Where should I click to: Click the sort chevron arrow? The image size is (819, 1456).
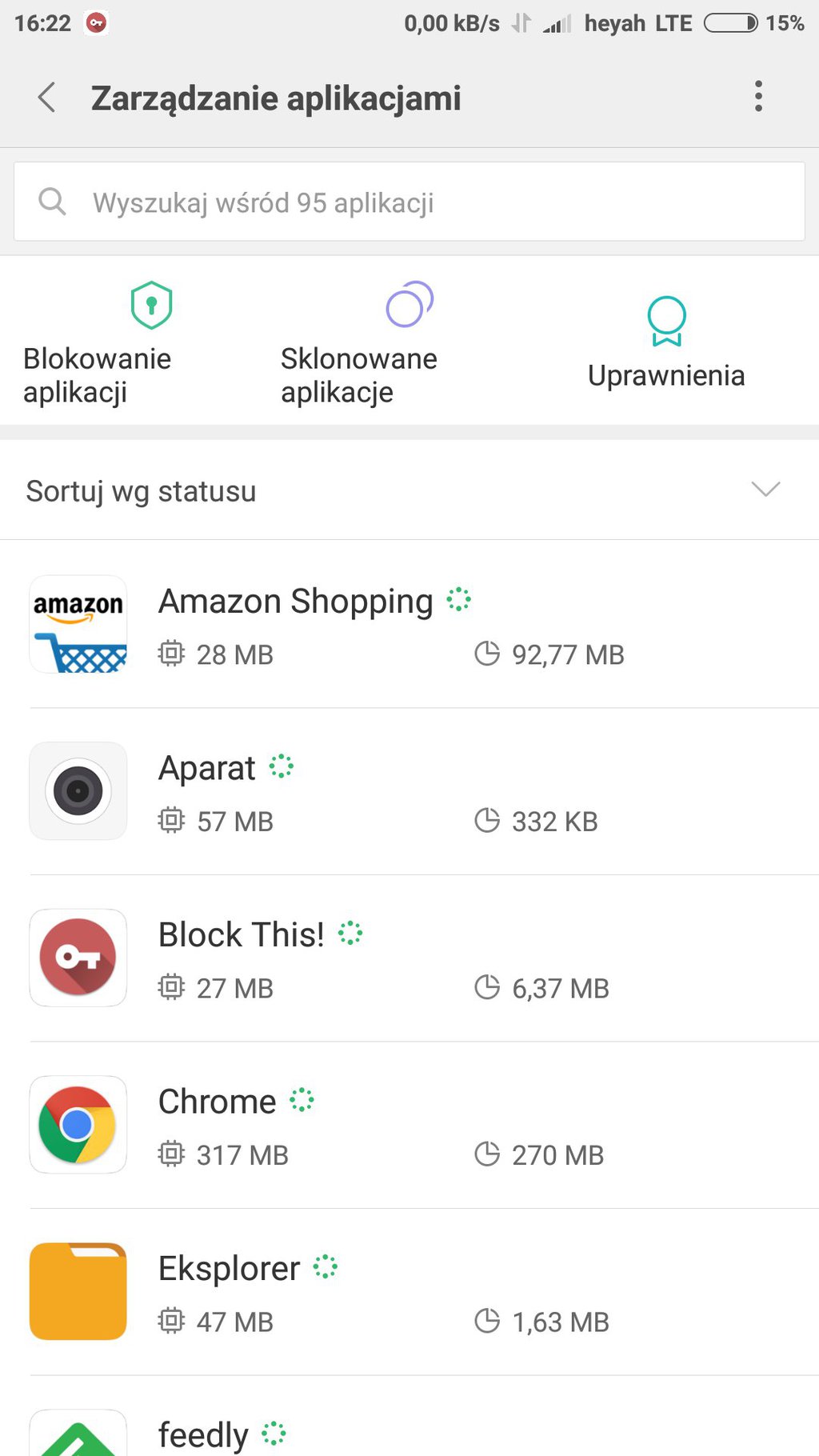(765, 490)
